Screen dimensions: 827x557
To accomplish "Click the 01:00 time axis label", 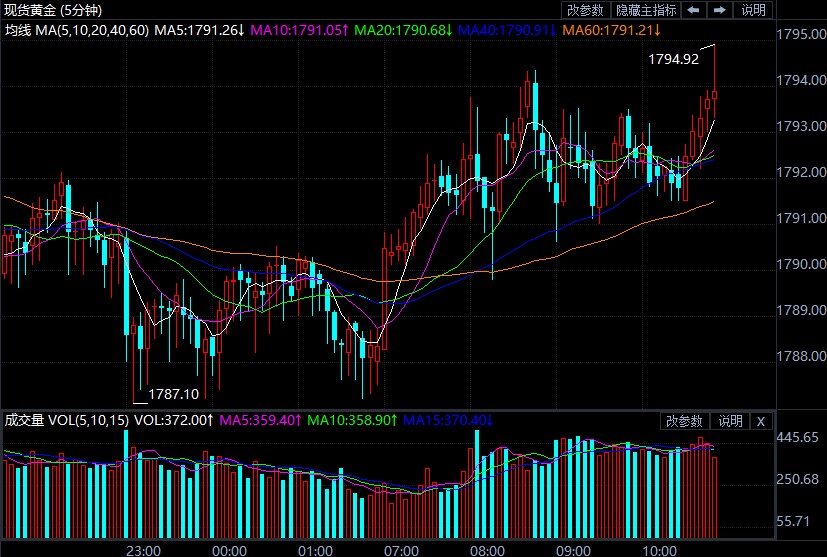I will tap(315, 551).
